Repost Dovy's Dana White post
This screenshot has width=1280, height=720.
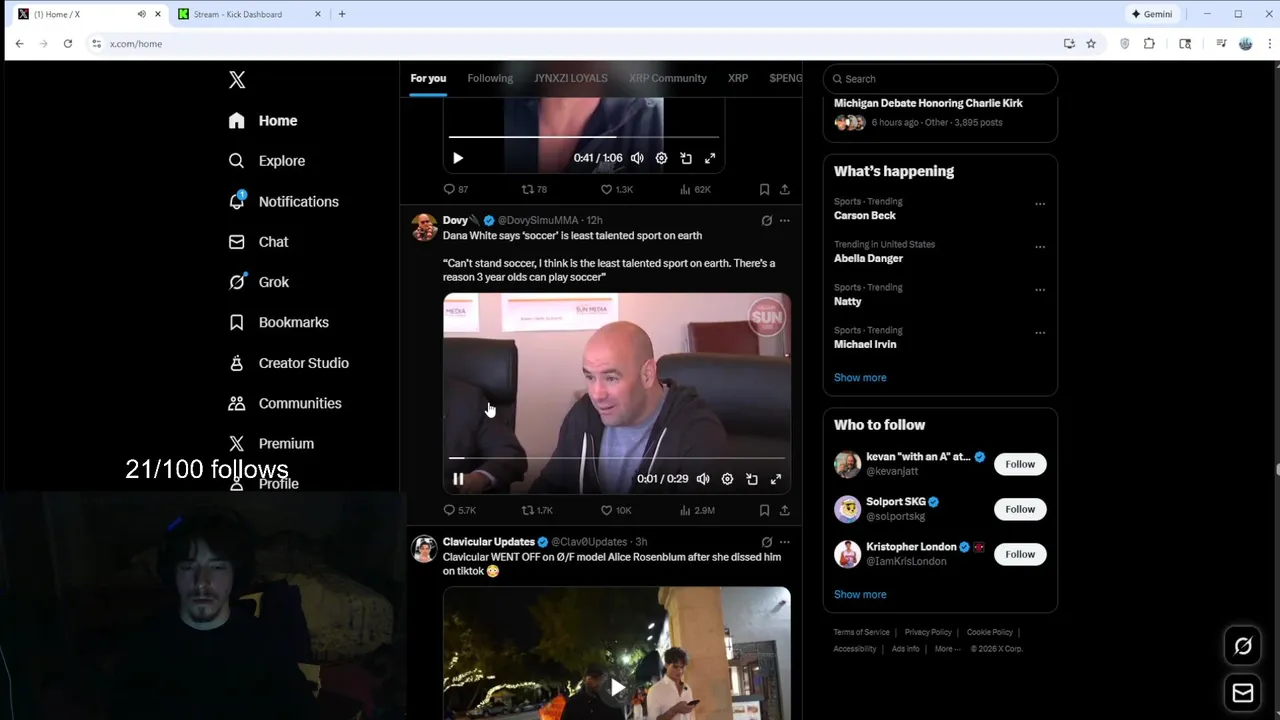tap(537, 510)
